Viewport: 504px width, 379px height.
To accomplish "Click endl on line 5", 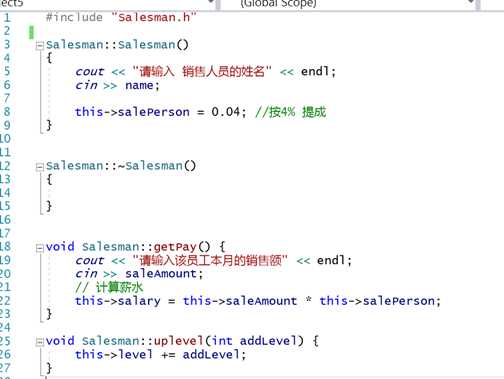I will pos(315,71).
